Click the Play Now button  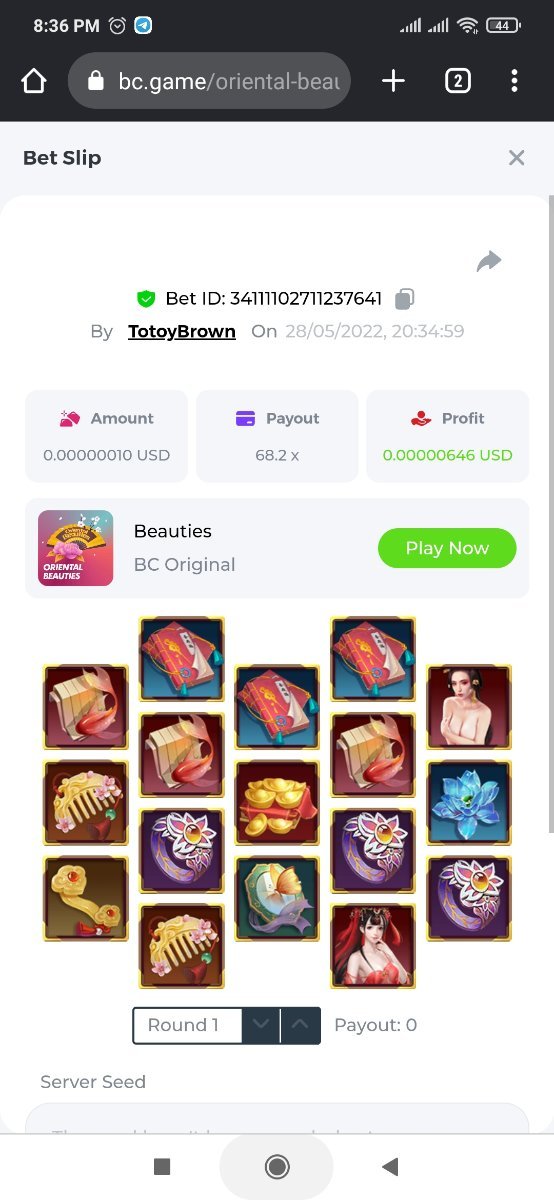[447, 548]
